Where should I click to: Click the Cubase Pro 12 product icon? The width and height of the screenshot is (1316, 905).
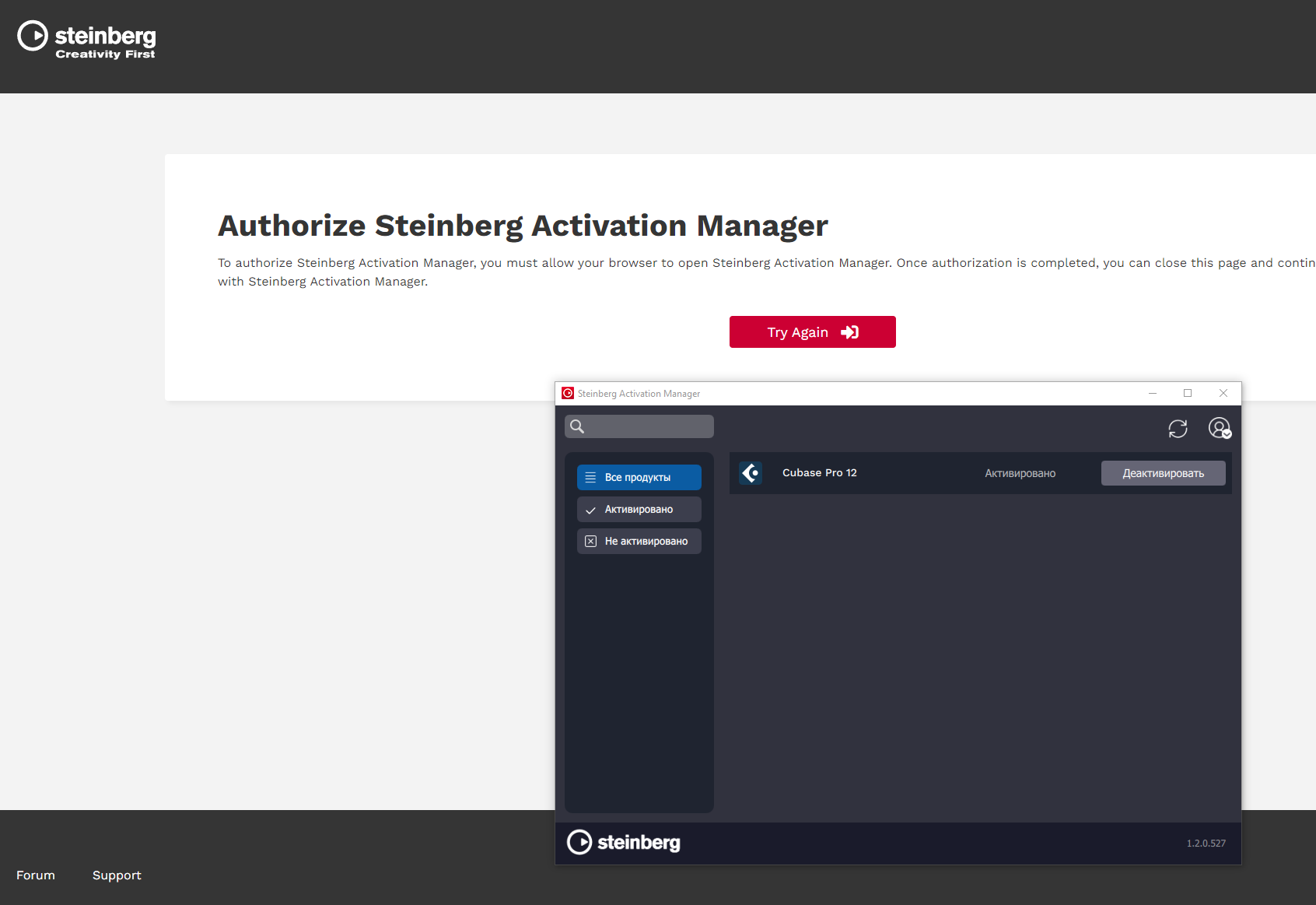[x=751, y=473]
